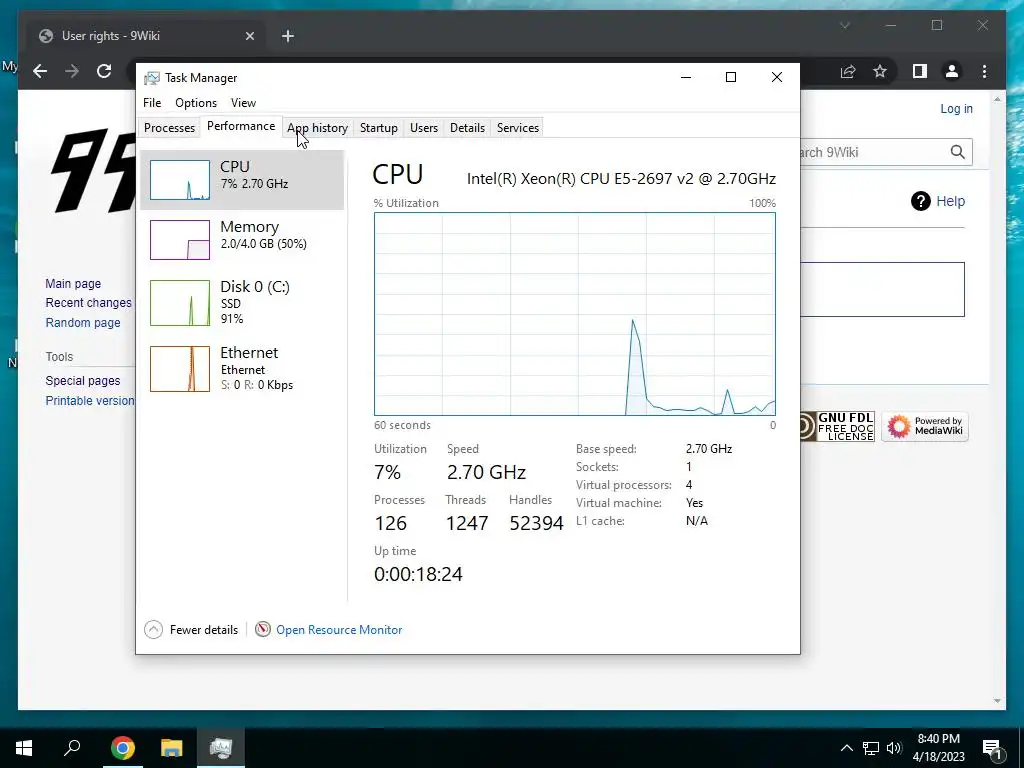Open the Options menu in Task Manager
1024x768 pixels.
click(x=196, y=103)
